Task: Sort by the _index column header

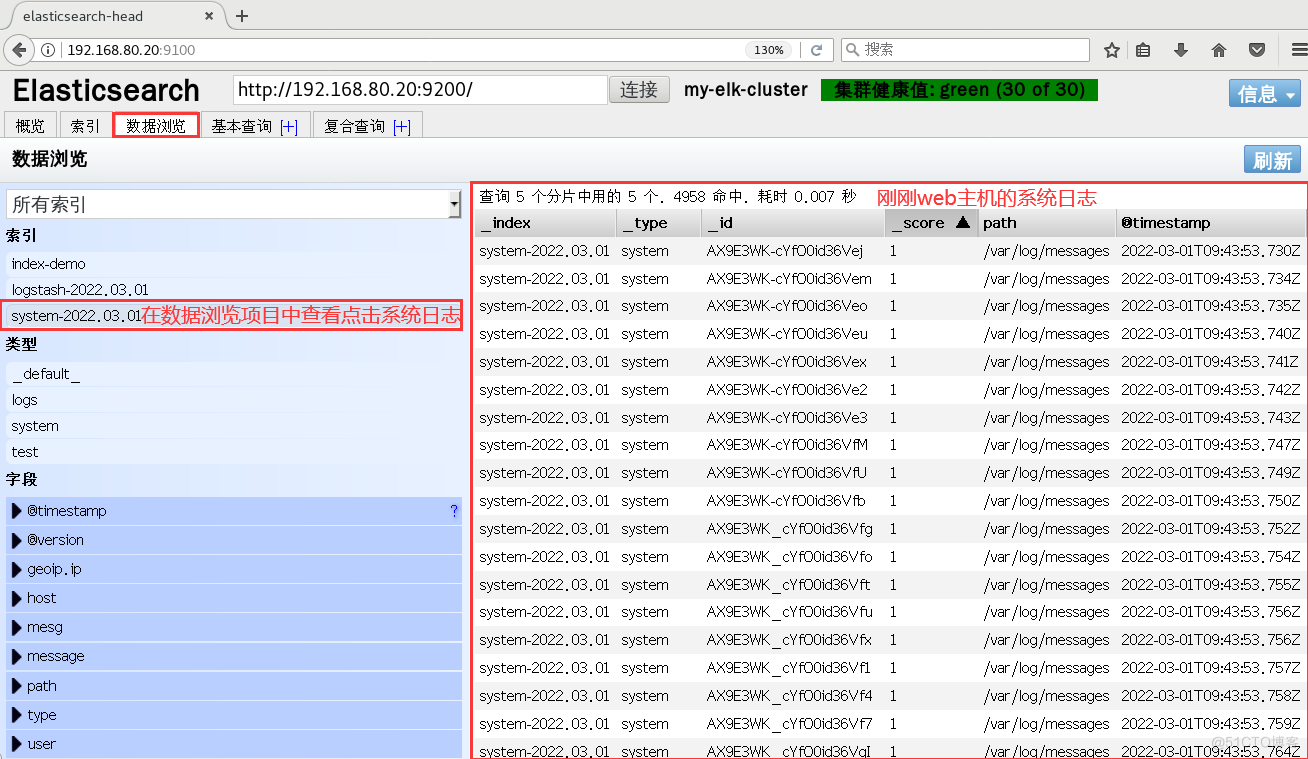Action: 545,223
